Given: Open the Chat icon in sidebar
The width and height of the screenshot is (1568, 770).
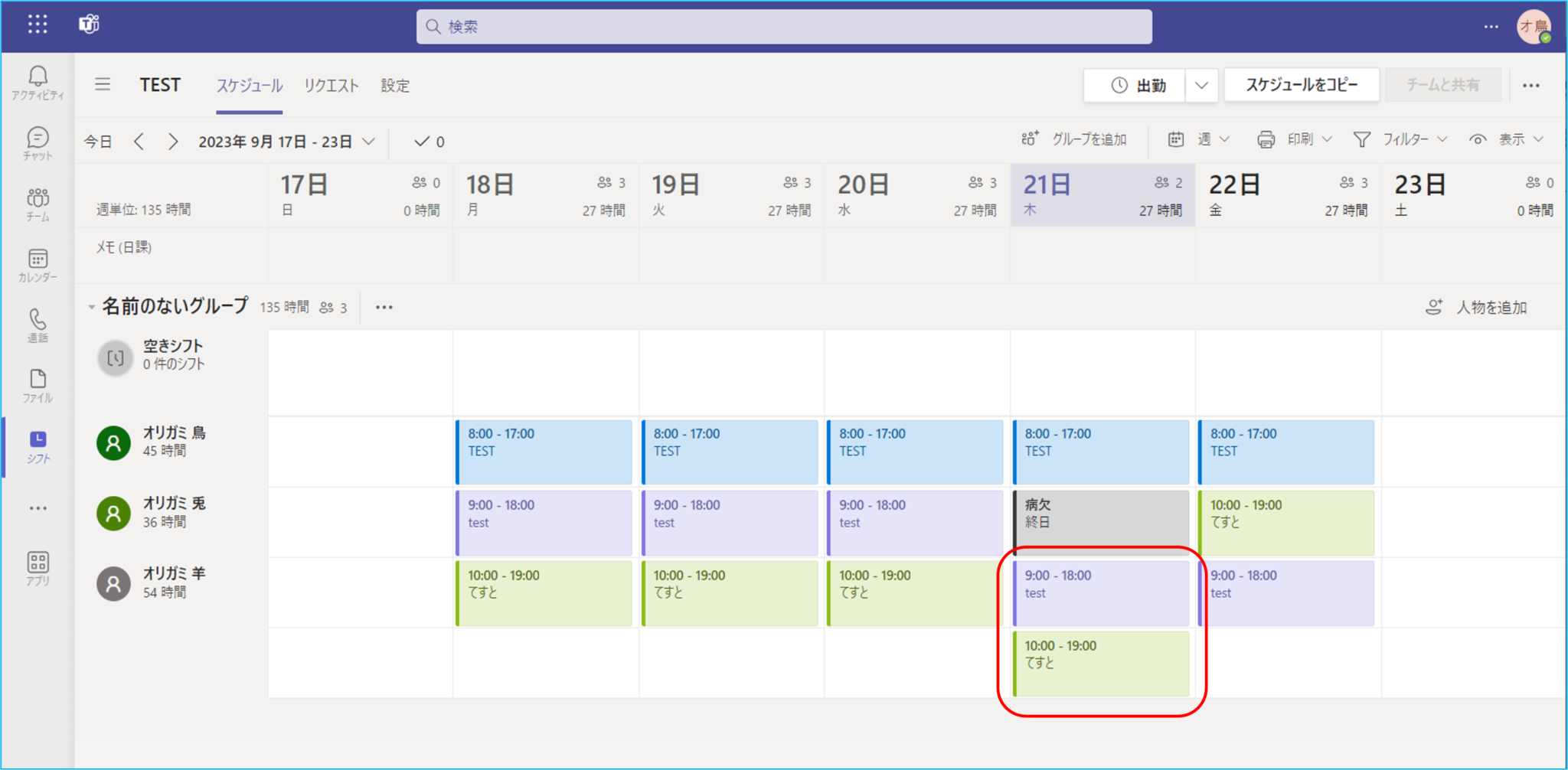Looking at the screenshot, I should coord(38,143).
